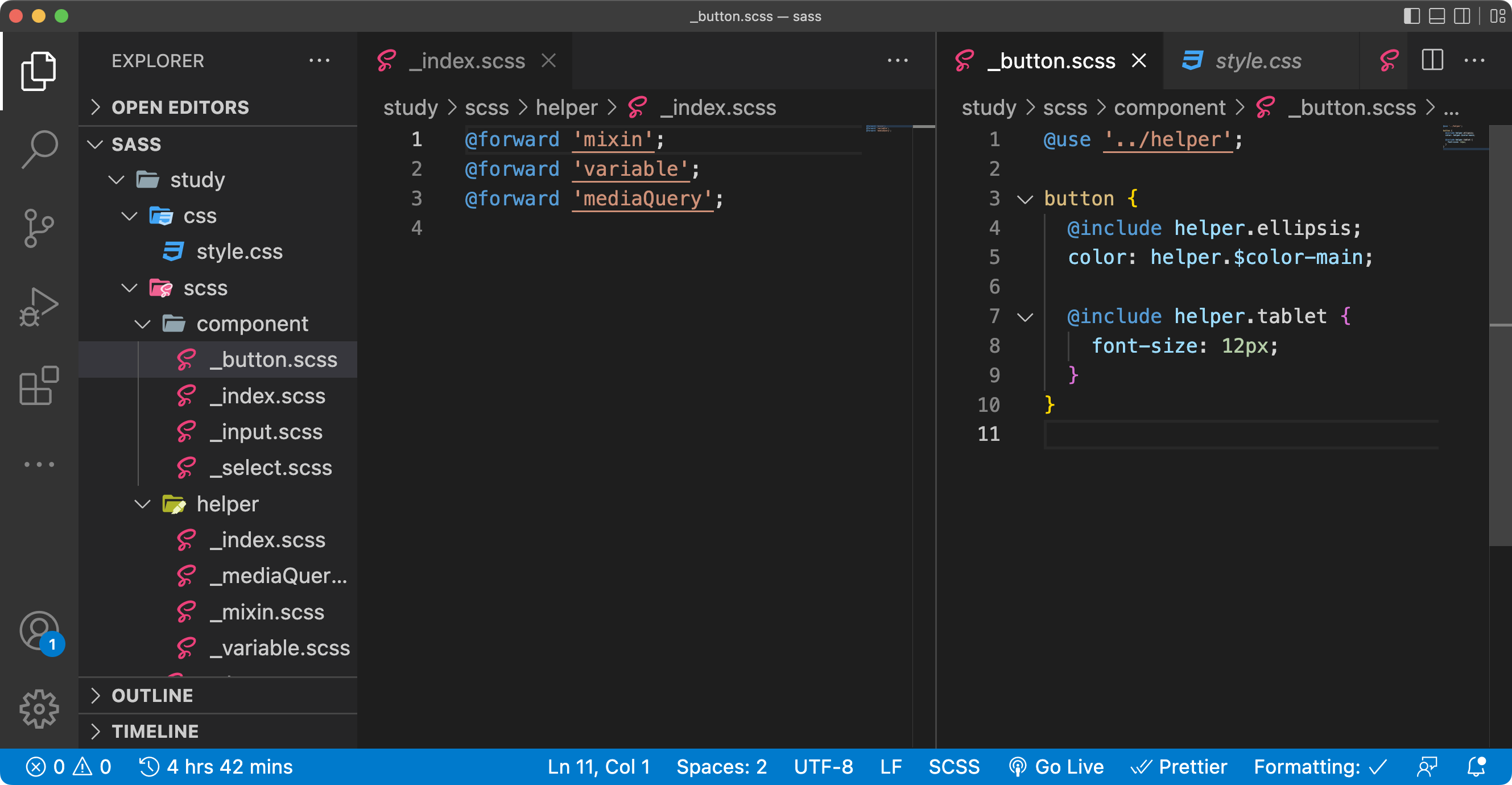1512x785 pixels.
Task: Toggle the bottom panel layout button
Action: (1437, 16)
